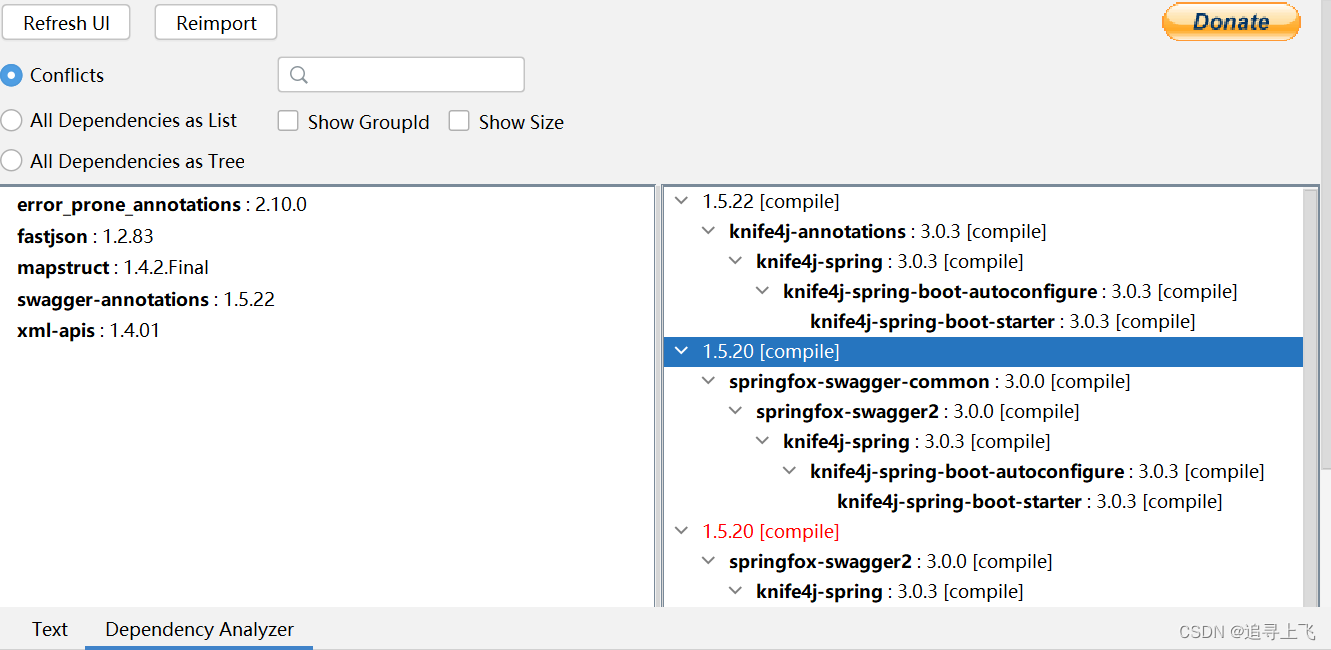
Task: Collapse the 1.5.22 [compile] node
Action: click(x=682, y=201)
